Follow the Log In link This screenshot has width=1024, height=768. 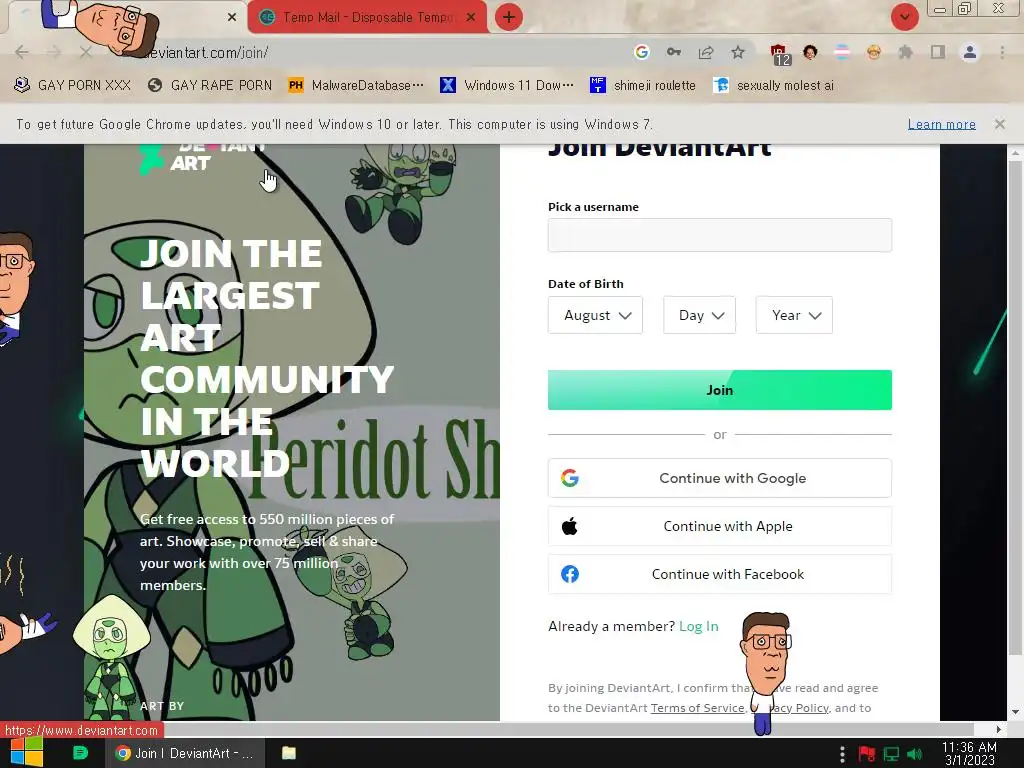tap(698, 626)
